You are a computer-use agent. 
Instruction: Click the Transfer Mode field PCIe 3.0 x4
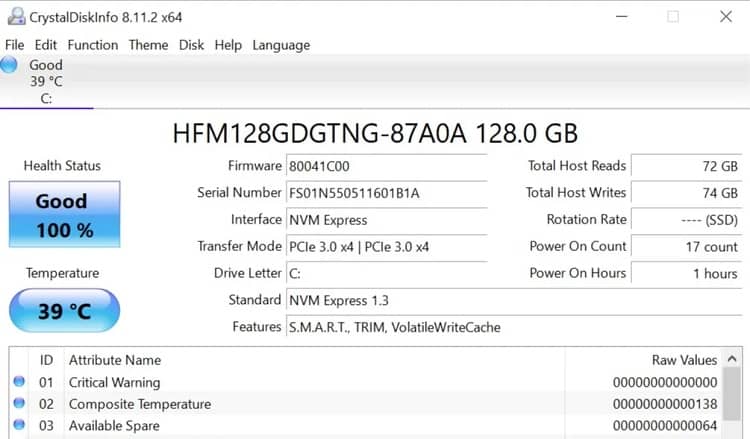pos(386,246)
